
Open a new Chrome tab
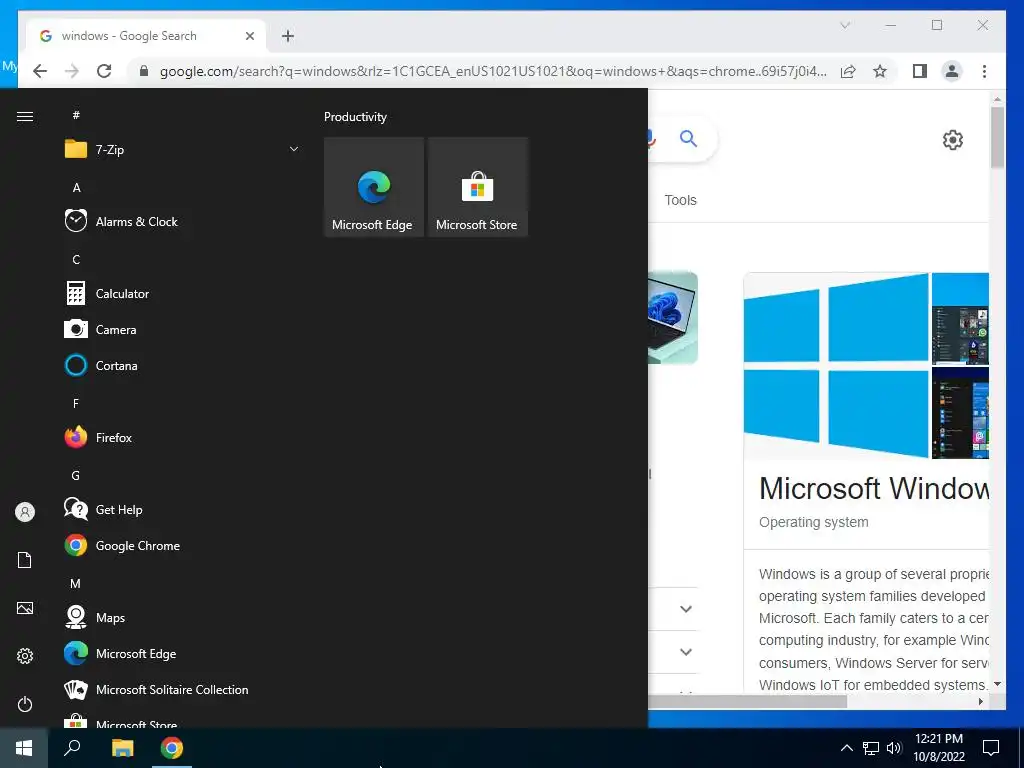288,36
